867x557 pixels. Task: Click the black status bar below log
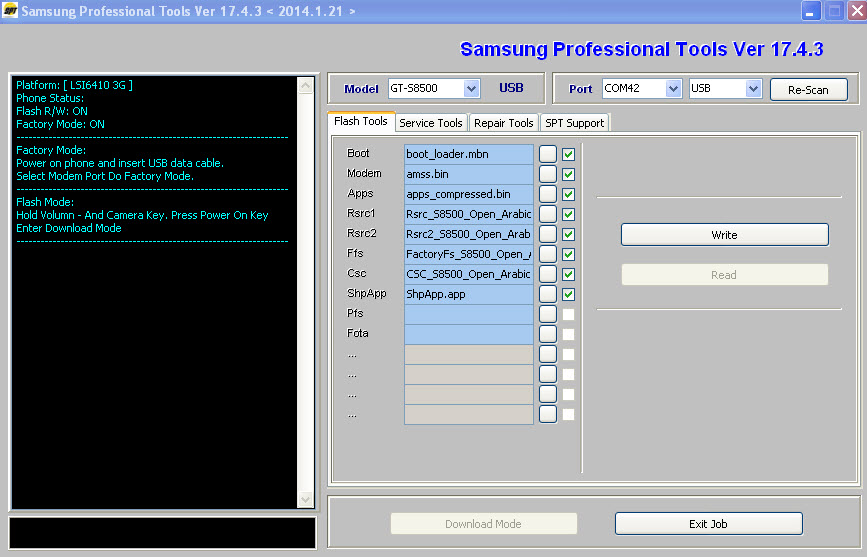(x=163, y=533)
